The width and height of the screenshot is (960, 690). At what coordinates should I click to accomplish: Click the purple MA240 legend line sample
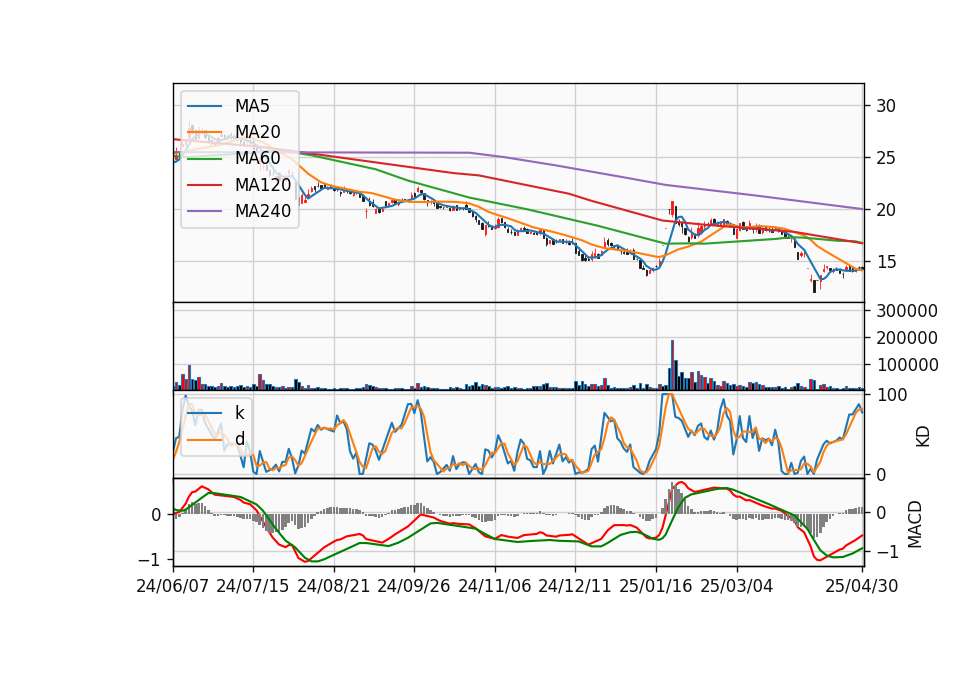(205, 211)
